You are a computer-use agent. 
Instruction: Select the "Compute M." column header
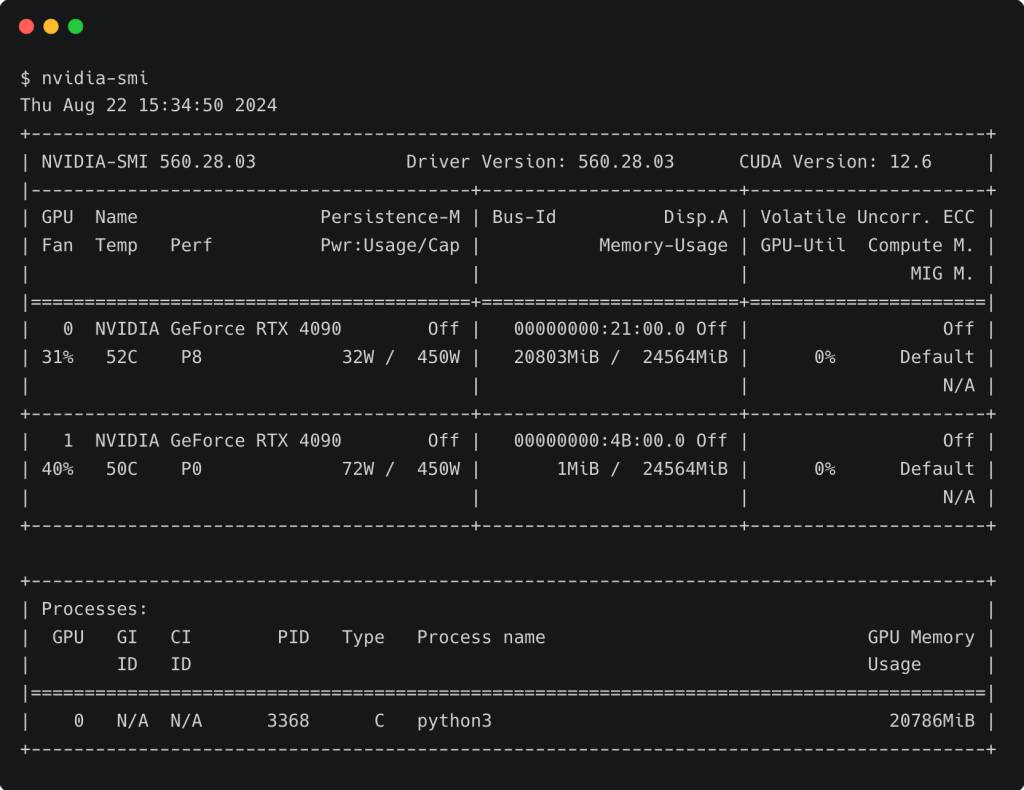(x=921, y=245)
